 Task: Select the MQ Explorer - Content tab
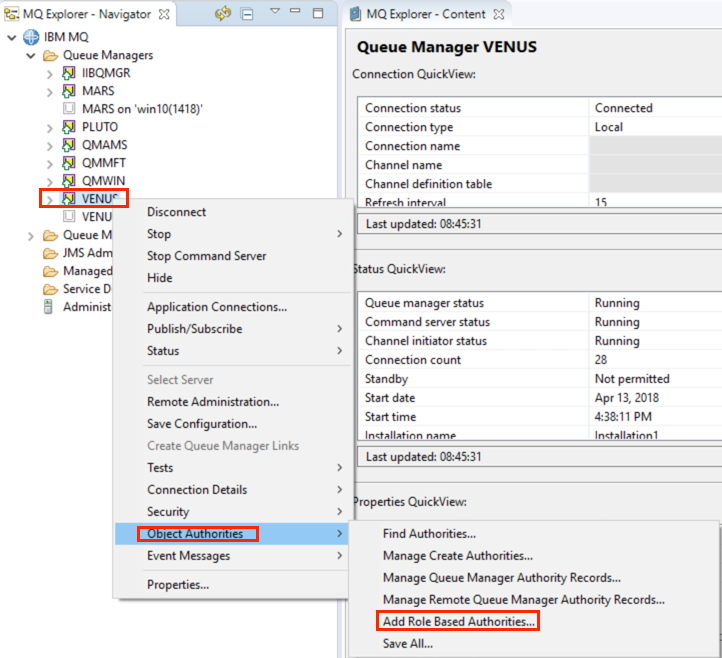click(x=425, y=14)
